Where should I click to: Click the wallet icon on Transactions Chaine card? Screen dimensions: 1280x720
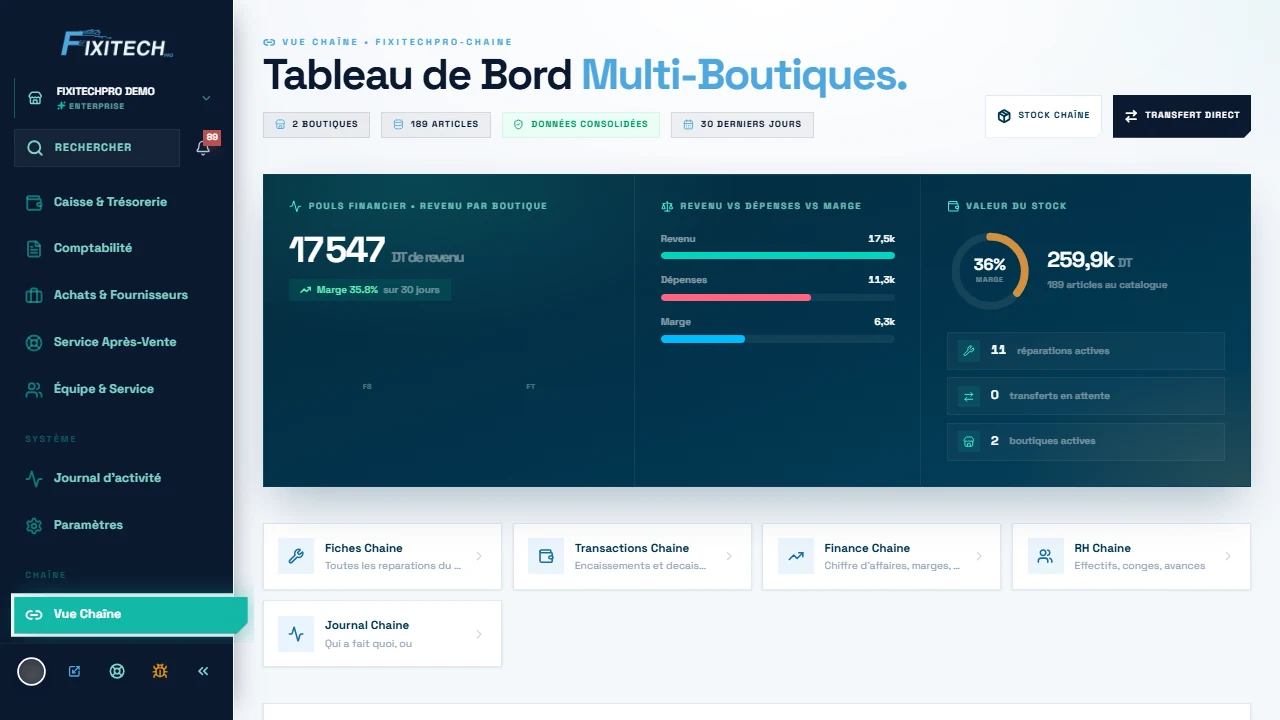(546, 556)
